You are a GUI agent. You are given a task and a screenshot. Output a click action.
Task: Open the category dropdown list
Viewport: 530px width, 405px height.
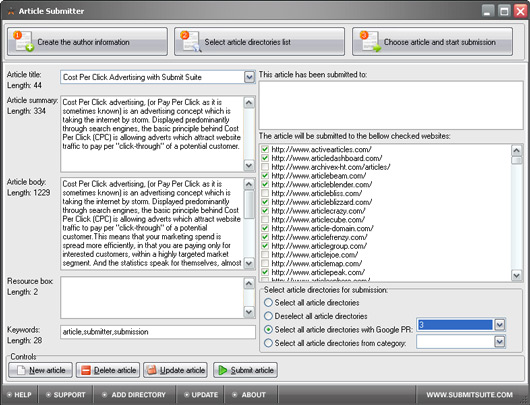coord(500,342)
